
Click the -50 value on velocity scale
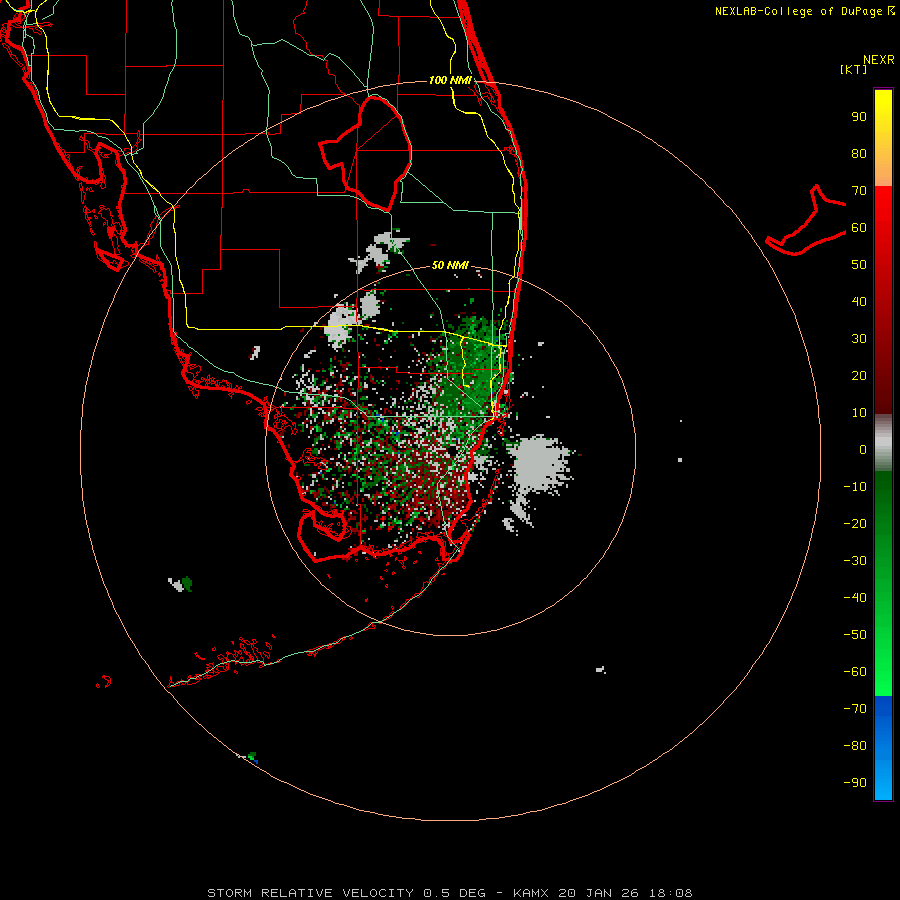point(855,635)
